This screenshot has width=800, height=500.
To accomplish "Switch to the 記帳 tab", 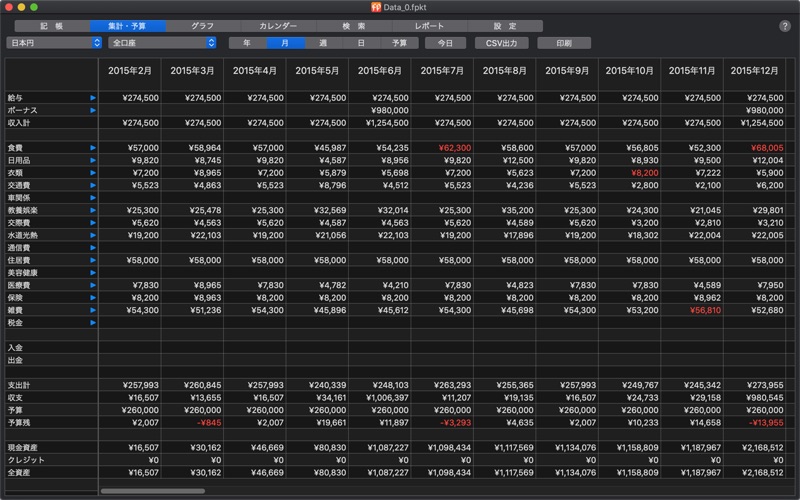I will (x=52, y=26).
